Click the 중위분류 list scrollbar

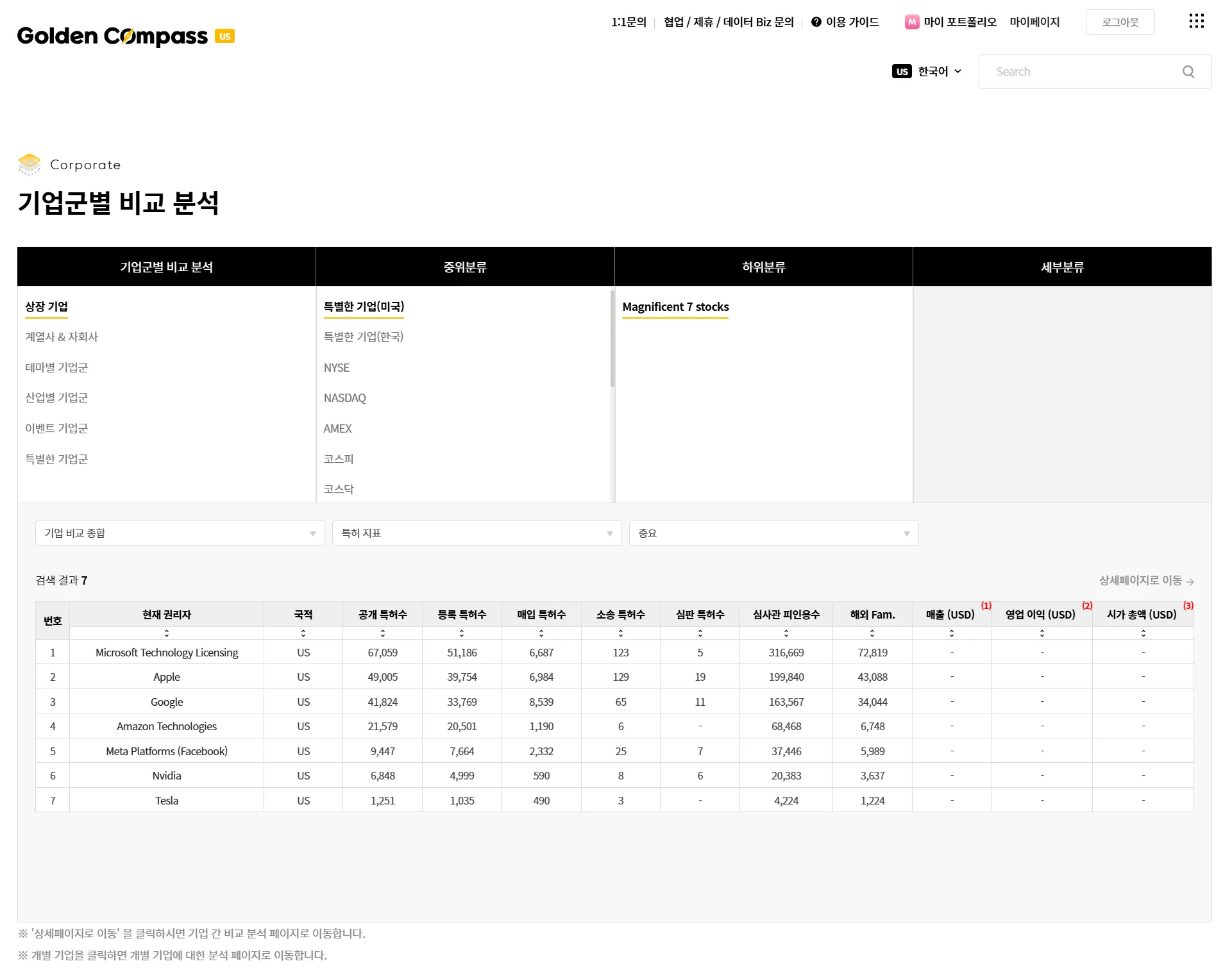[x=612, y=340]
